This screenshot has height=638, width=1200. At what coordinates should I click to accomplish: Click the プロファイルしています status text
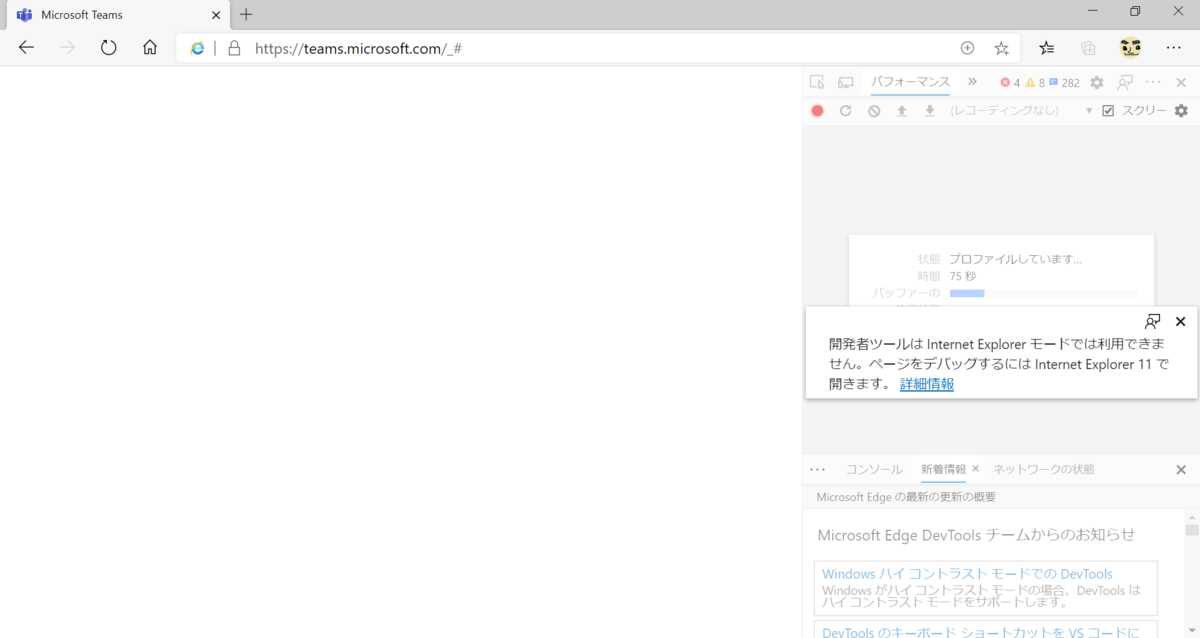tap(1015, 259)
